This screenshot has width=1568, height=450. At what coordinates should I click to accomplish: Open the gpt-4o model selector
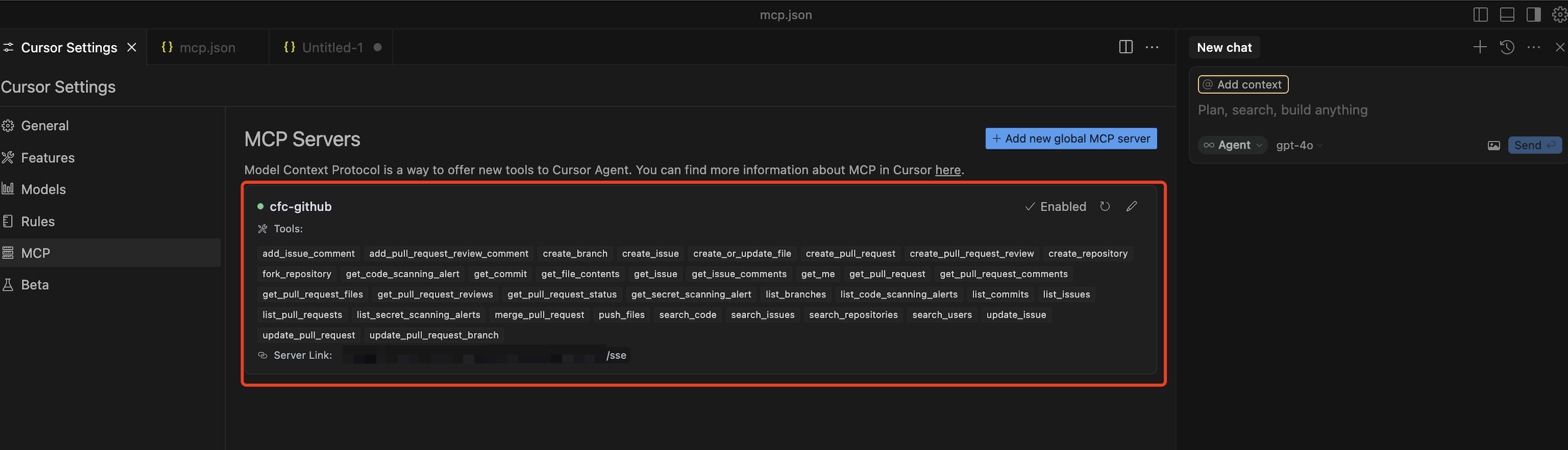[1299, 145]
